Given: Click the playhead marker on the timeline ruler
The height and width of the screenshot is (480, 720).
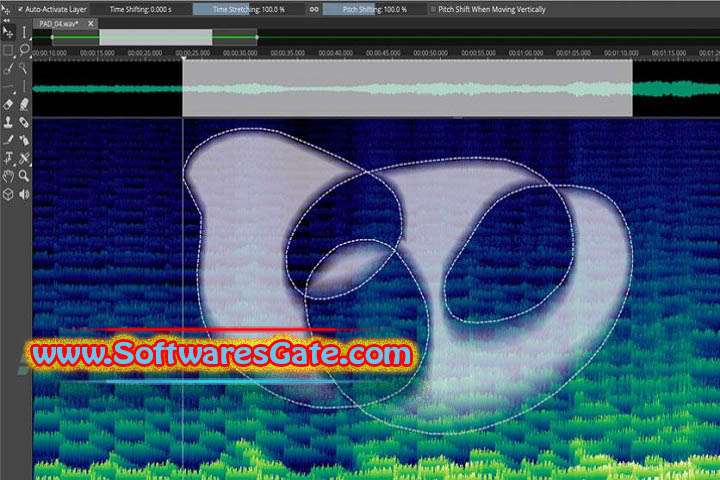Looking at the screenshot, I should coord(183,58).
